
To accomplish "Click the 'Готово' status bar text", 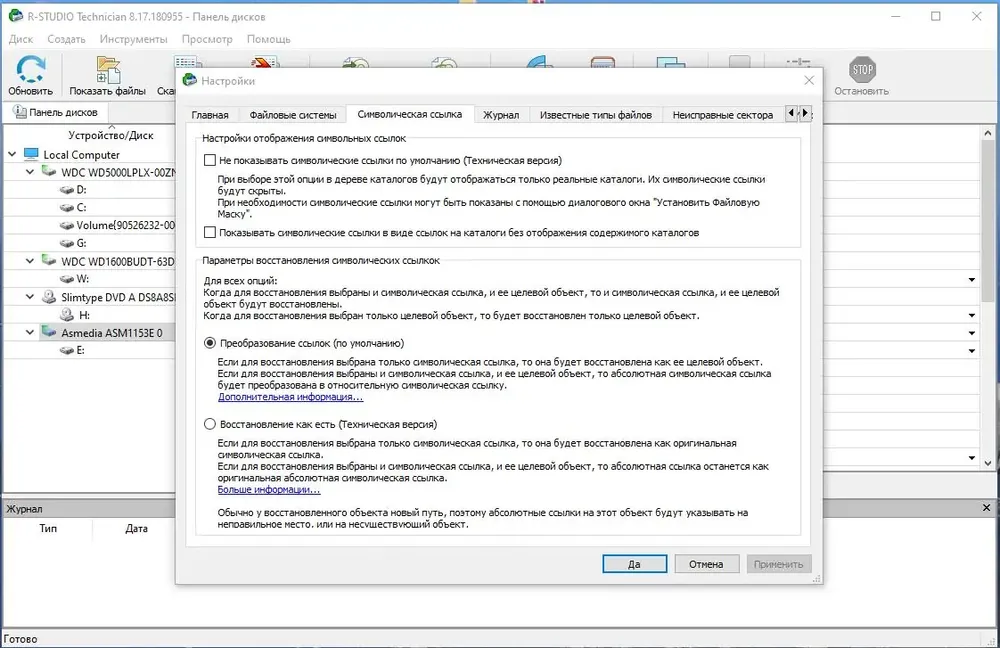I will (x=20, y=639).
